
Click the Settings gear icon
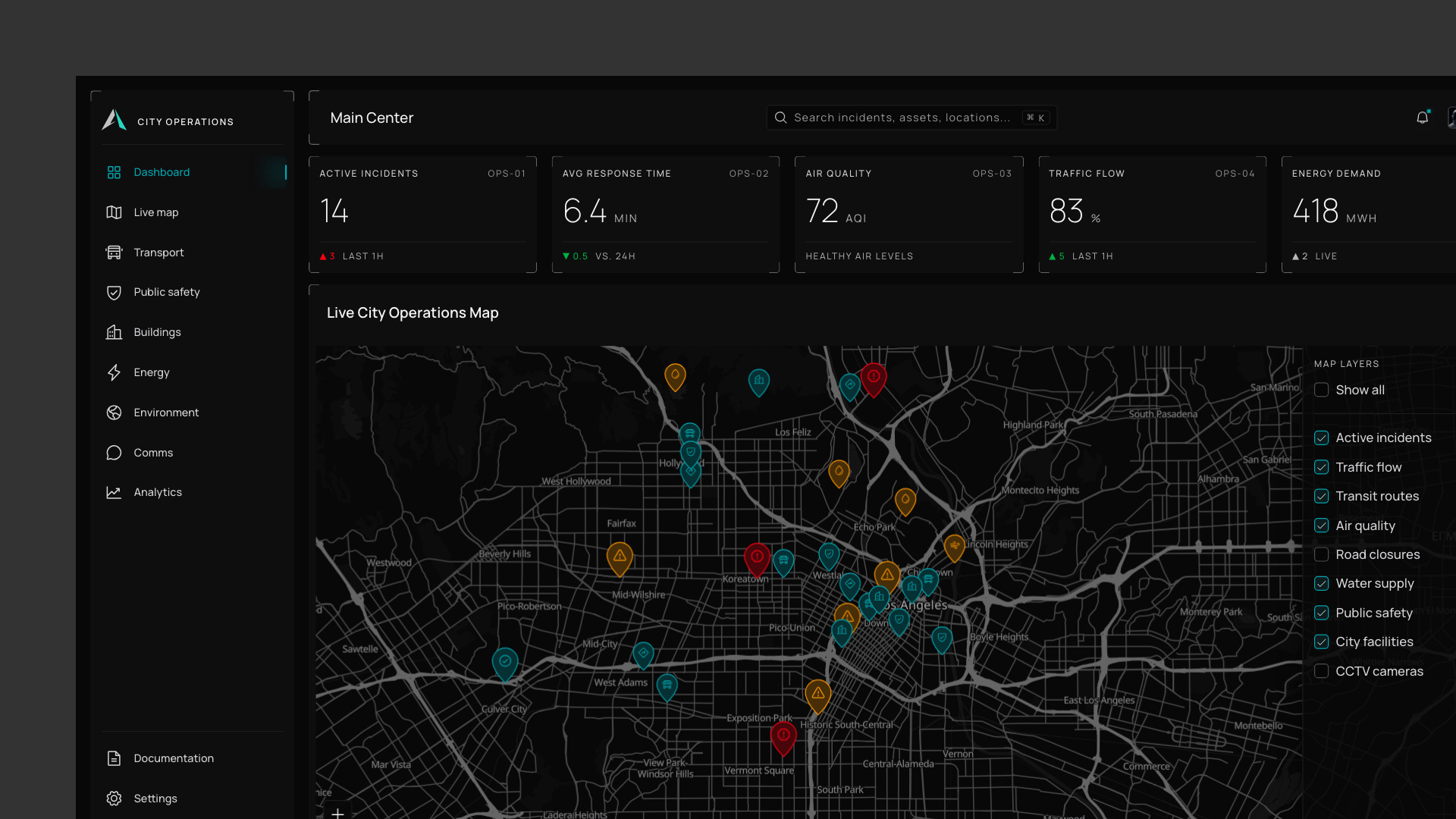pyautogui.click(x=114, y=799)
